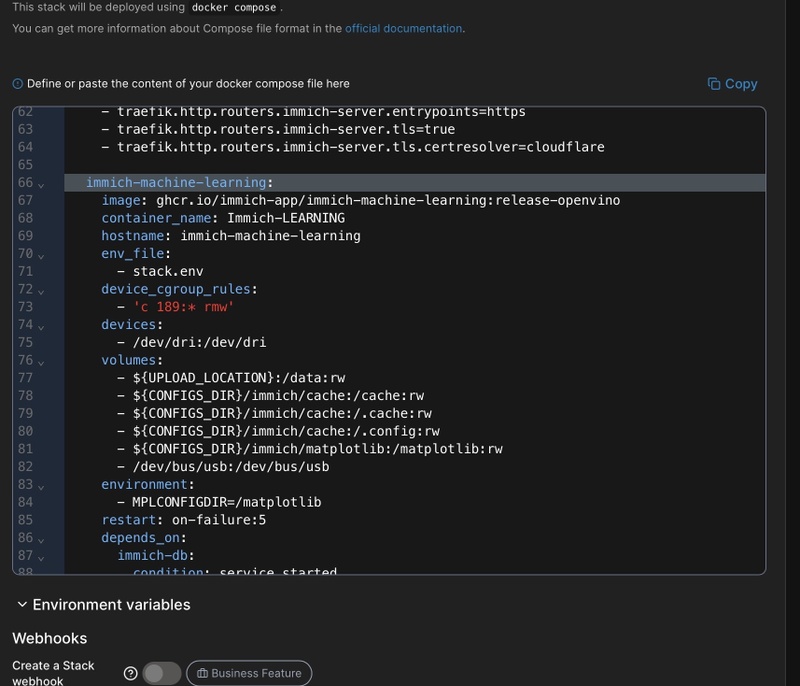Click line number 75 in the gutter
This screenshot has width=800, height=686.
(25, 342)
